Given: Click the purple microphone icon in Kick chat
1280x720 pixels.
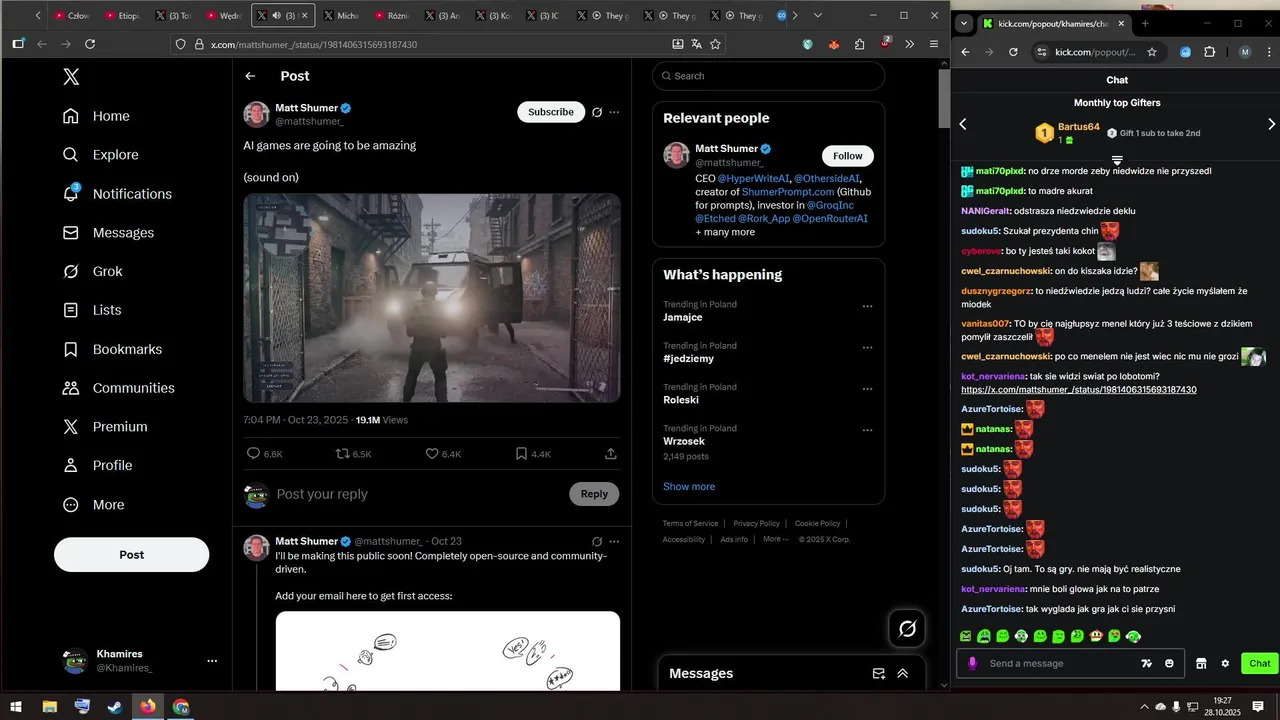Looking at the screenshot, I should (x=972, y=663).
